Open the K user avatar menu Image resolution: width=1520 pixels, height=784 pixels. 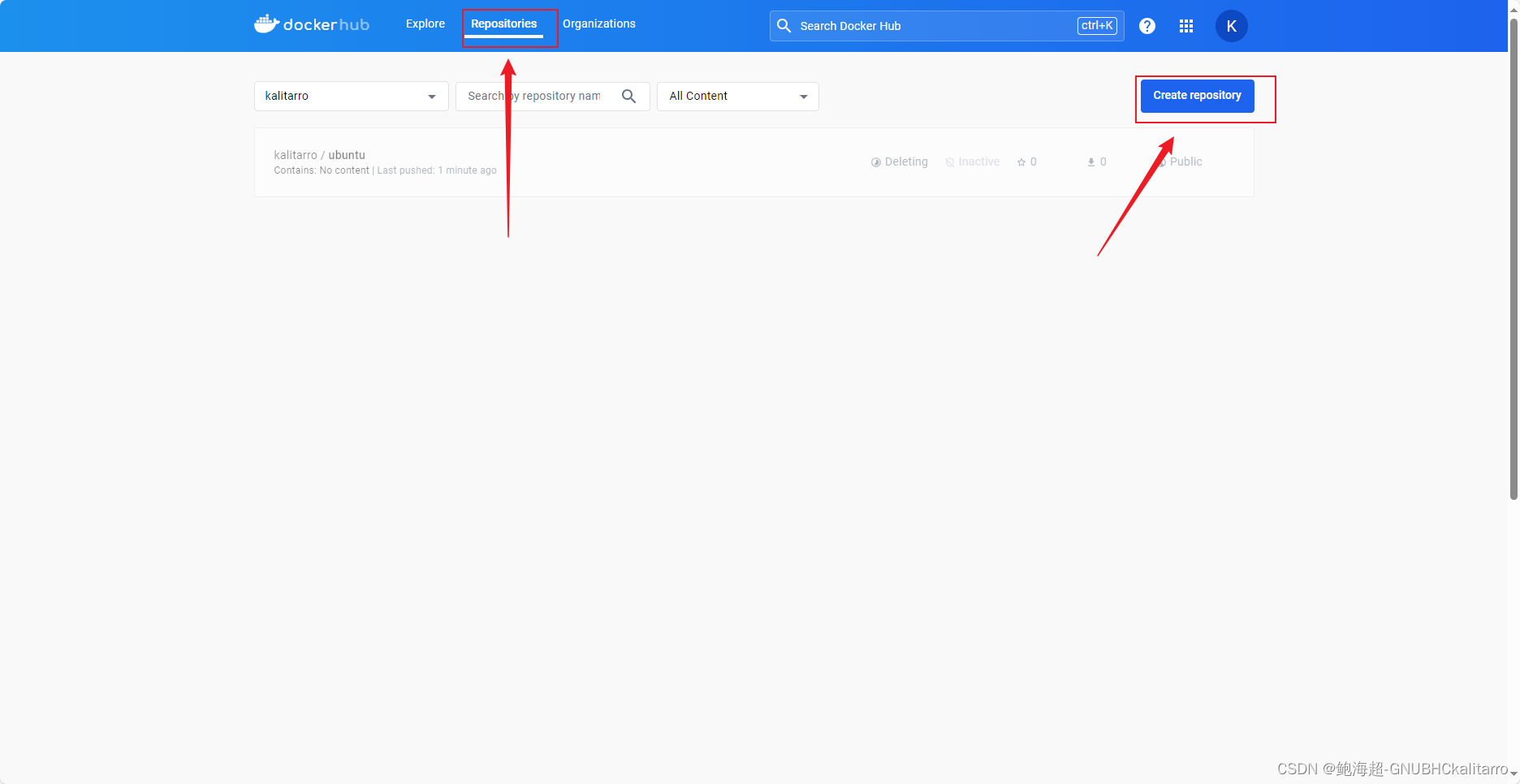click(1231, 26)
